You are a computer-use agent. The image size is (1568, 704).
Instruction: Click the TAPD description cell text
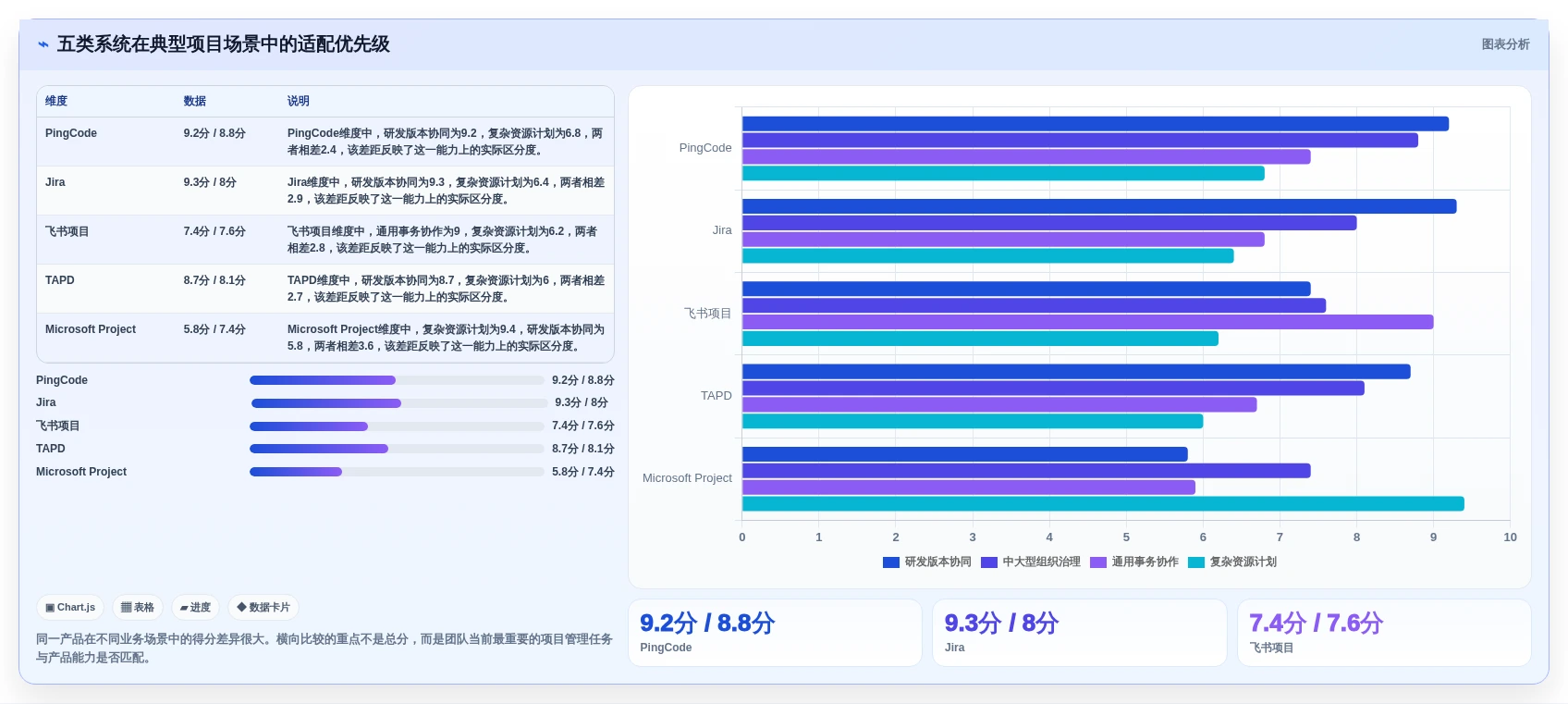point(446,289)
